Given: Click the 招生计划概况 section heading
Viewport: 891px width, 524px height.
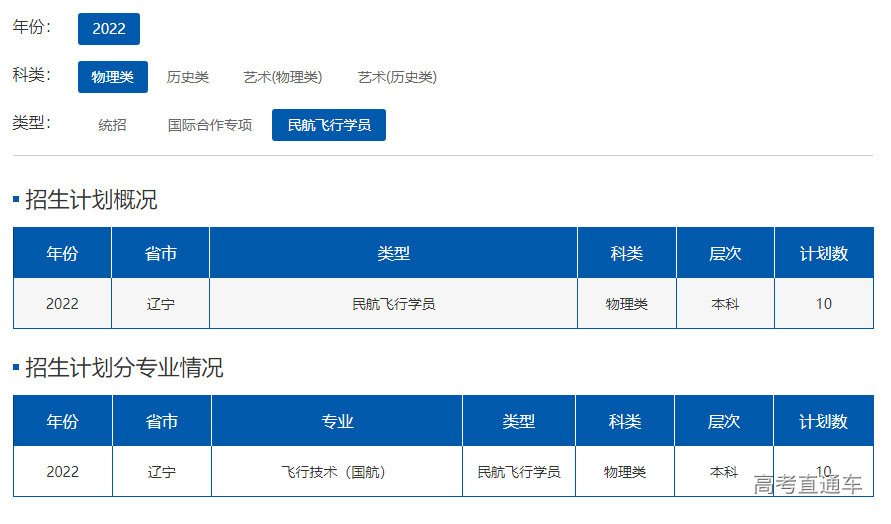Looking at the screenshot, I should pos(91,200).
